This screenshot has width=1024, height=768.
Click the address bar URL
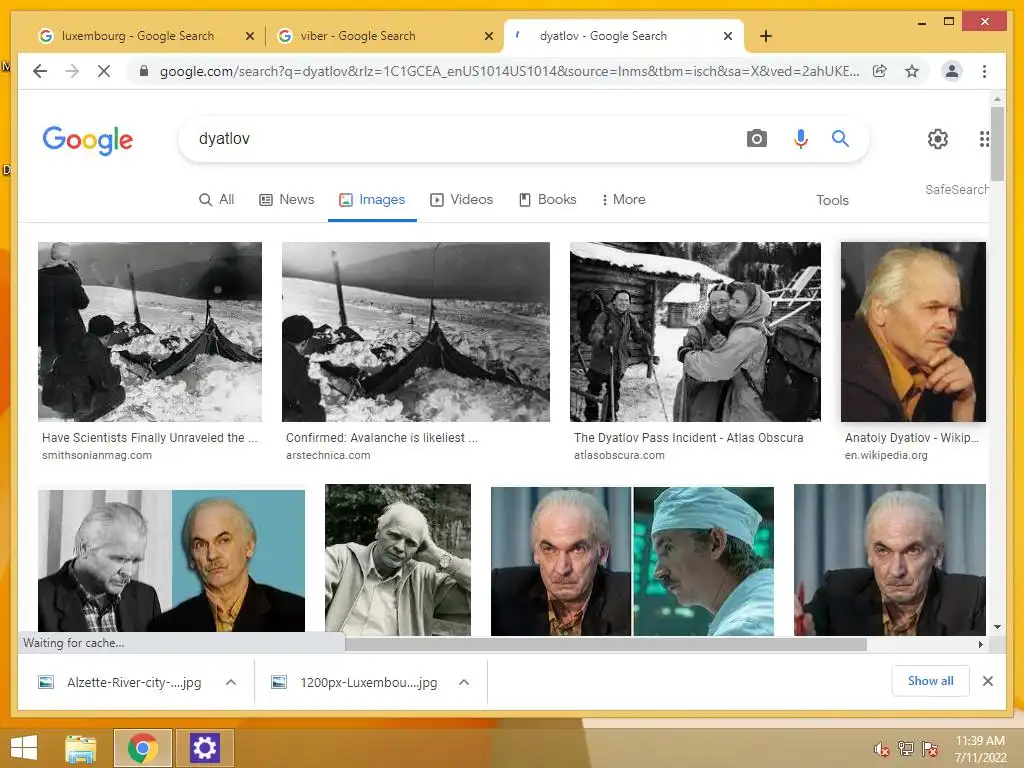pyautogui.click(x=509, y=71)
